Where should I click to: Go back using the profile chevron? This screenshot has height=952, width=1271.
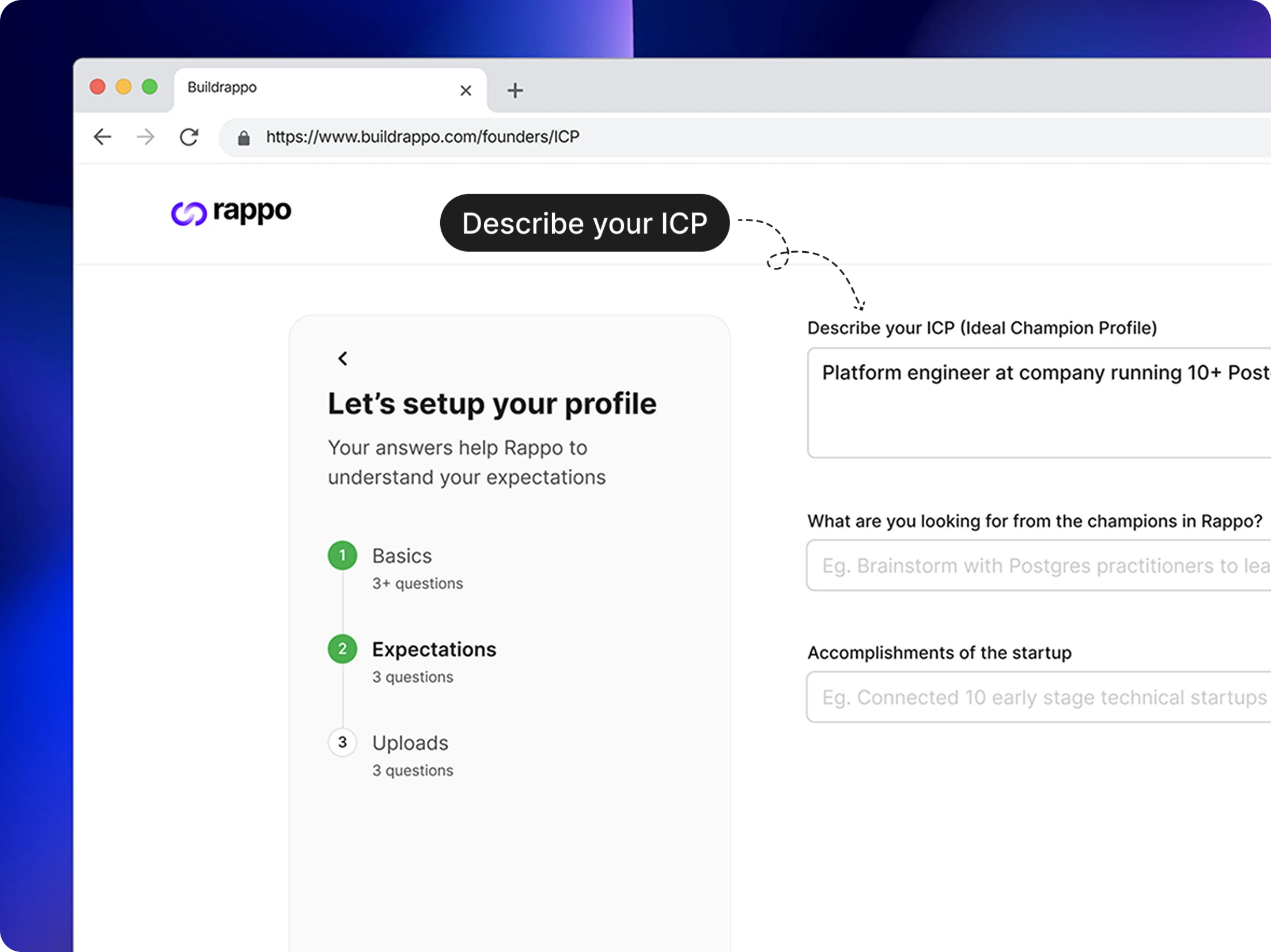[x=343, y=359]
